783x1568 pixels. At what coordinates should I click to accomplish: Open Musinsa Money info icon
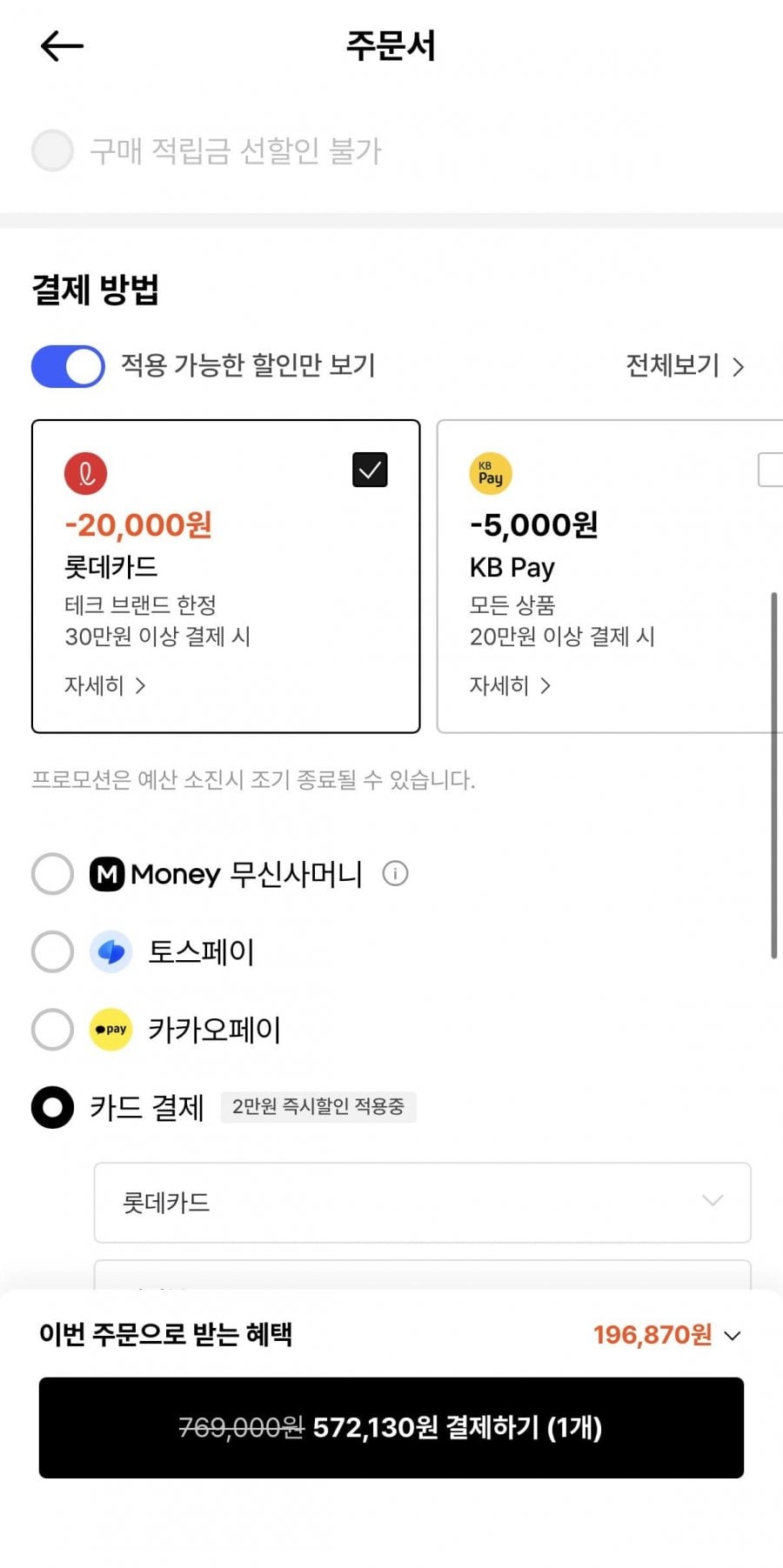[x=395, y=873]
